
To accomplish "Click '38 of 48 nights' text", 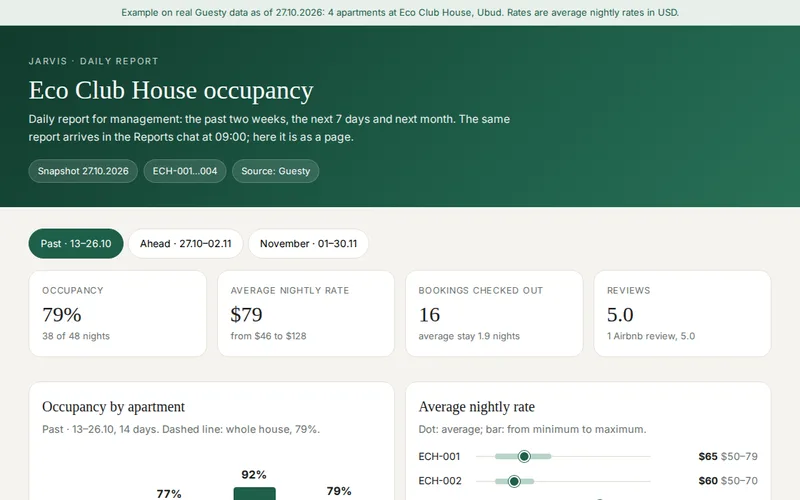I will 76,336.
